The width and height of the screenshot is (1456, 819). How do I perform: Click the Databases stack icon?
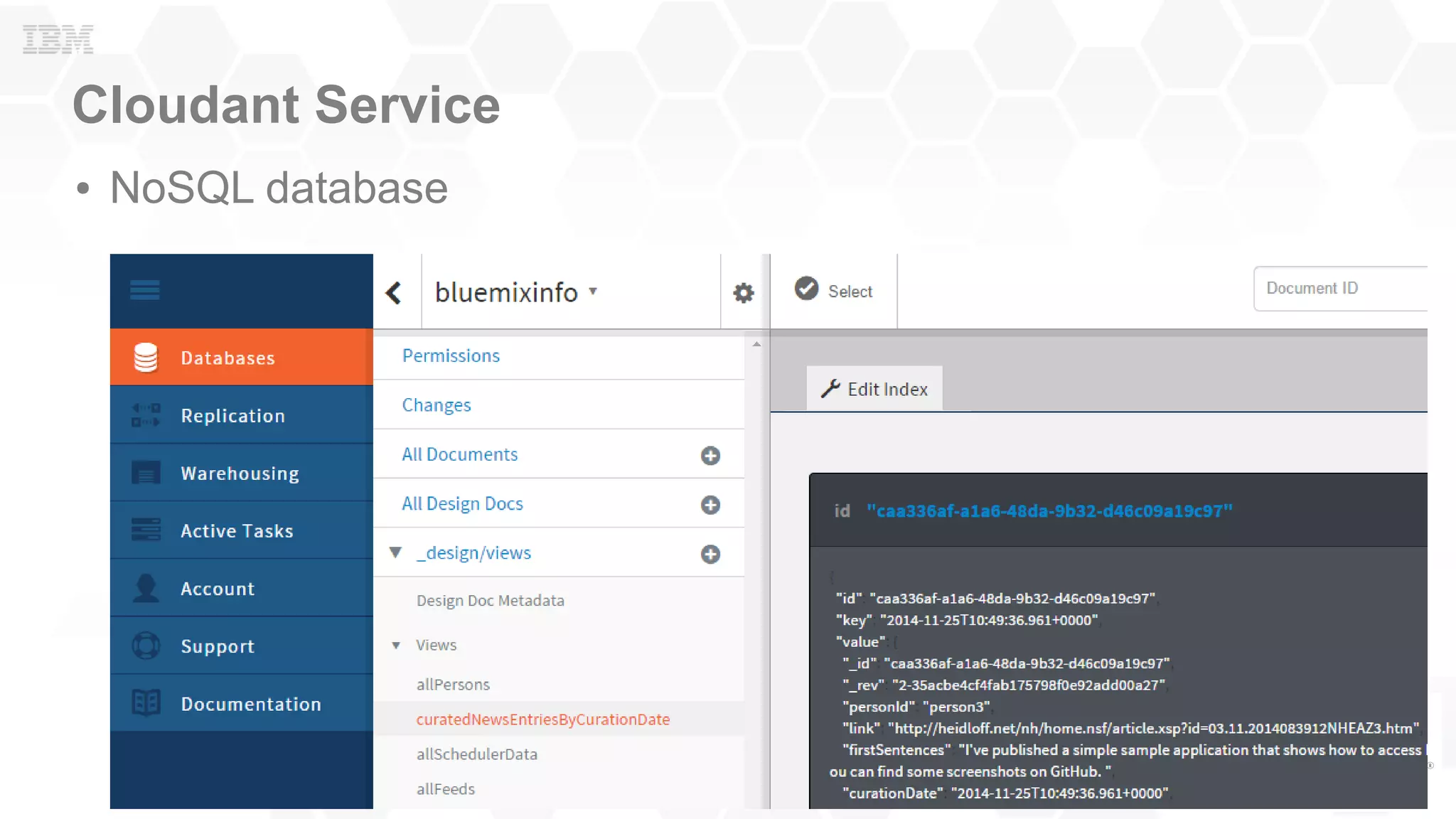(x=146, y=358)
